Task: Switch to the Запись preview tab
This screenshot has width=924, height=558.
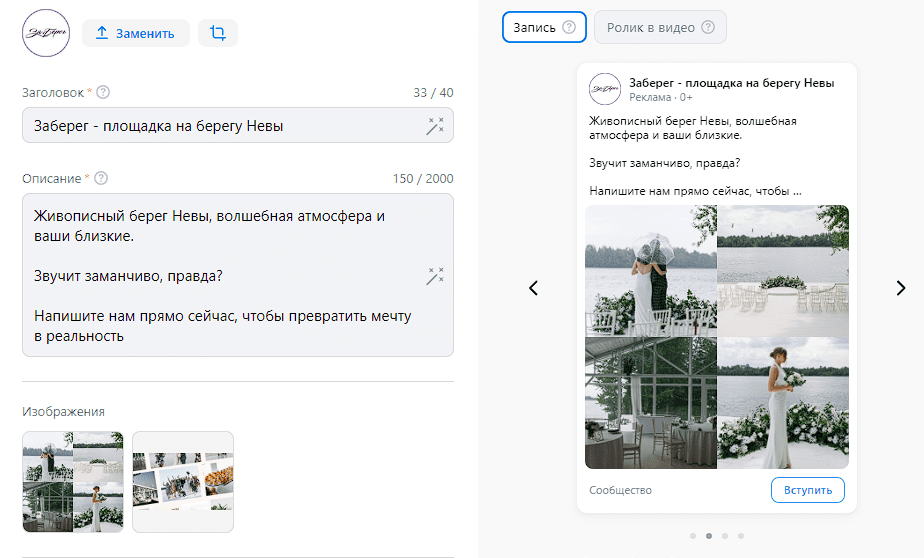Action: pos(544,27)
